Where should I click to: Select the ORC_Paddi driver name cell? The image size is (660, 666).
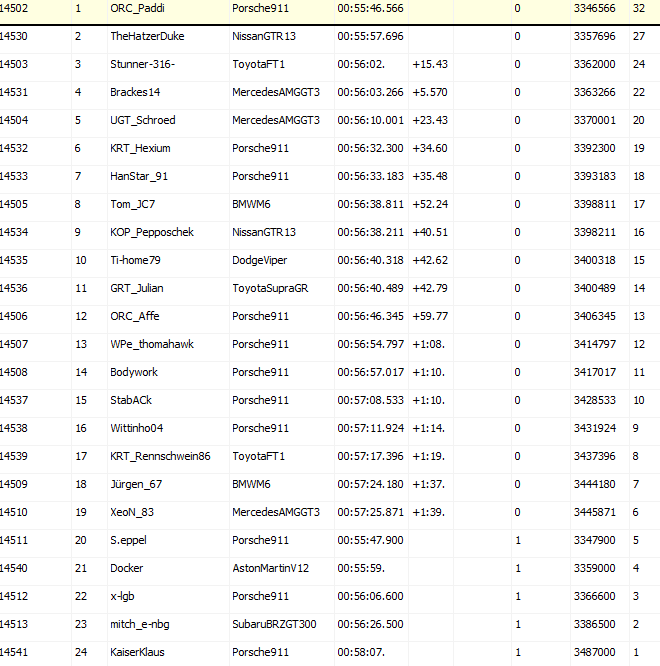click(x=137, y=8)
